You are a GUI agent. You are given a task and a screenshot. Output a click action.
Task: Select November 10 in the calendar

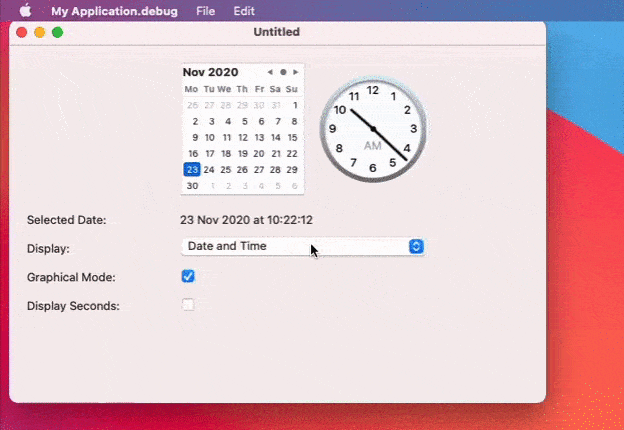point(210,138)
